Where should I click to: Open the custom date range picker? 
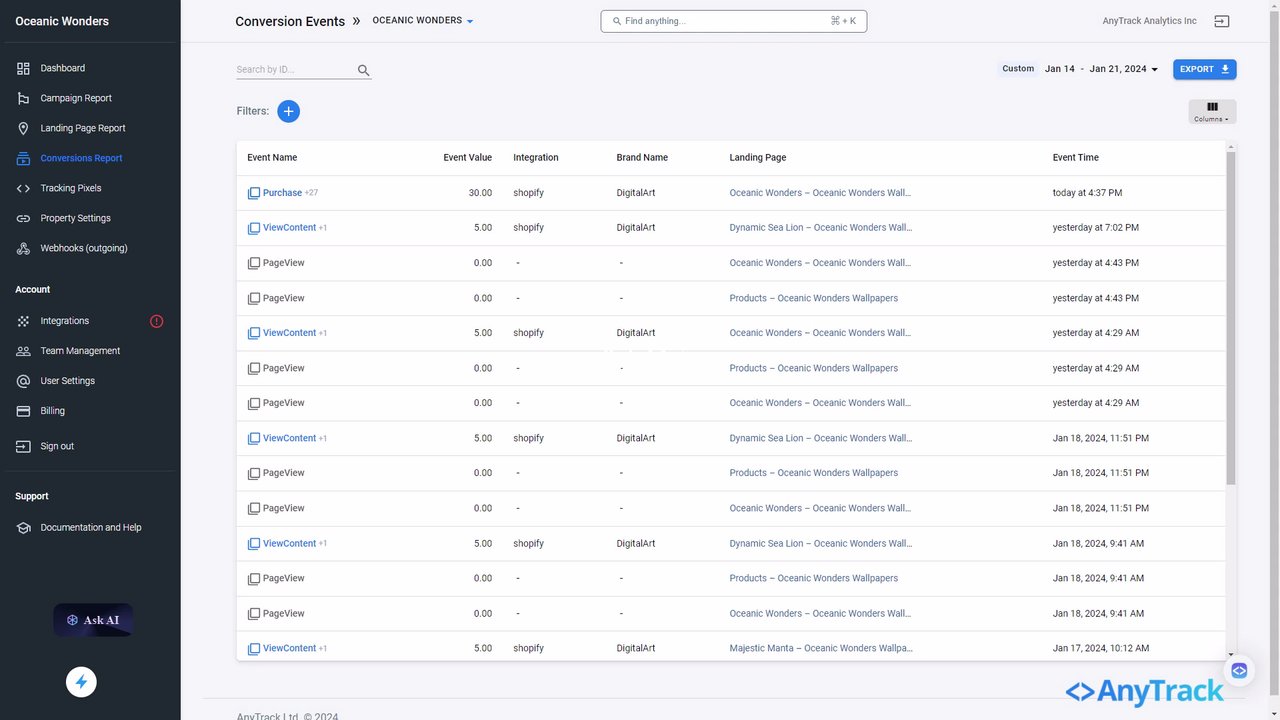click(1100, 69)
